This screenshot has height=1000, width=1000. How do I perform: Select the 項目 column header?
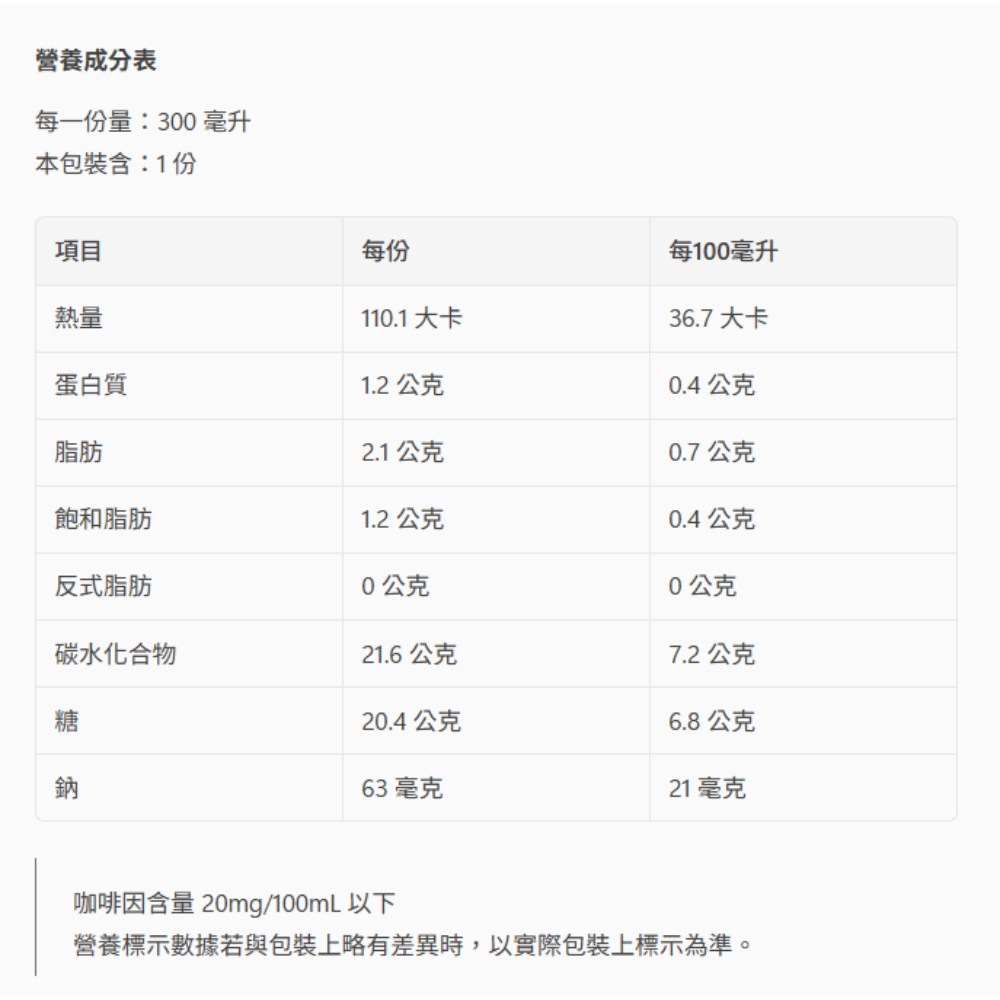click(79, 252)
